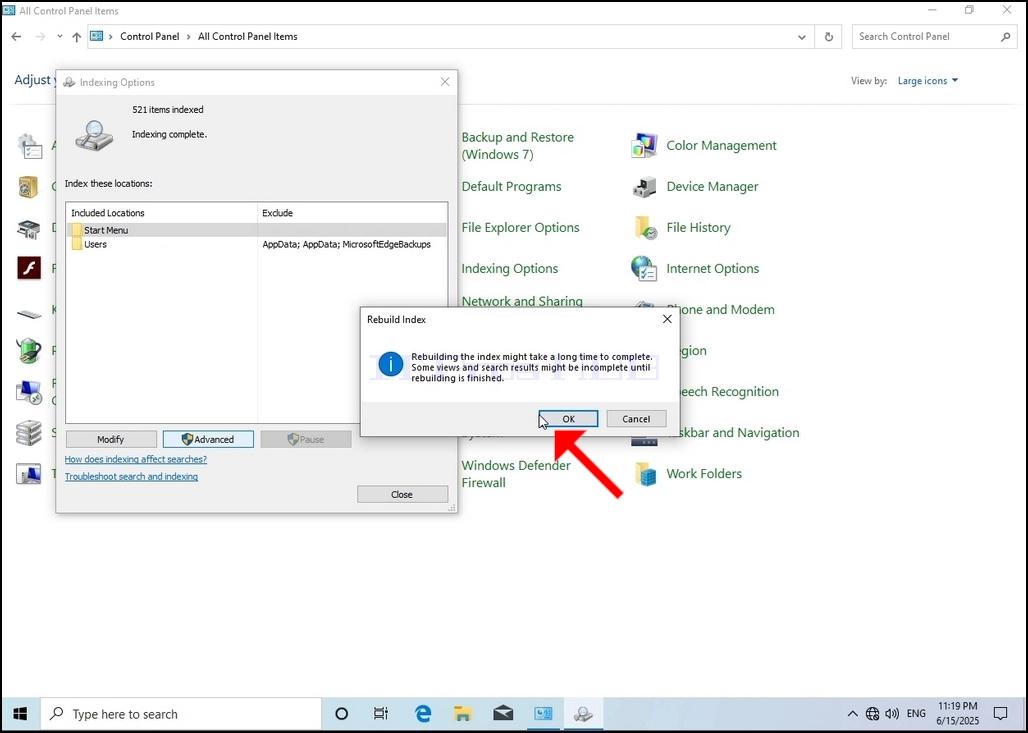Click the Close button in Indexing Options

402,494
